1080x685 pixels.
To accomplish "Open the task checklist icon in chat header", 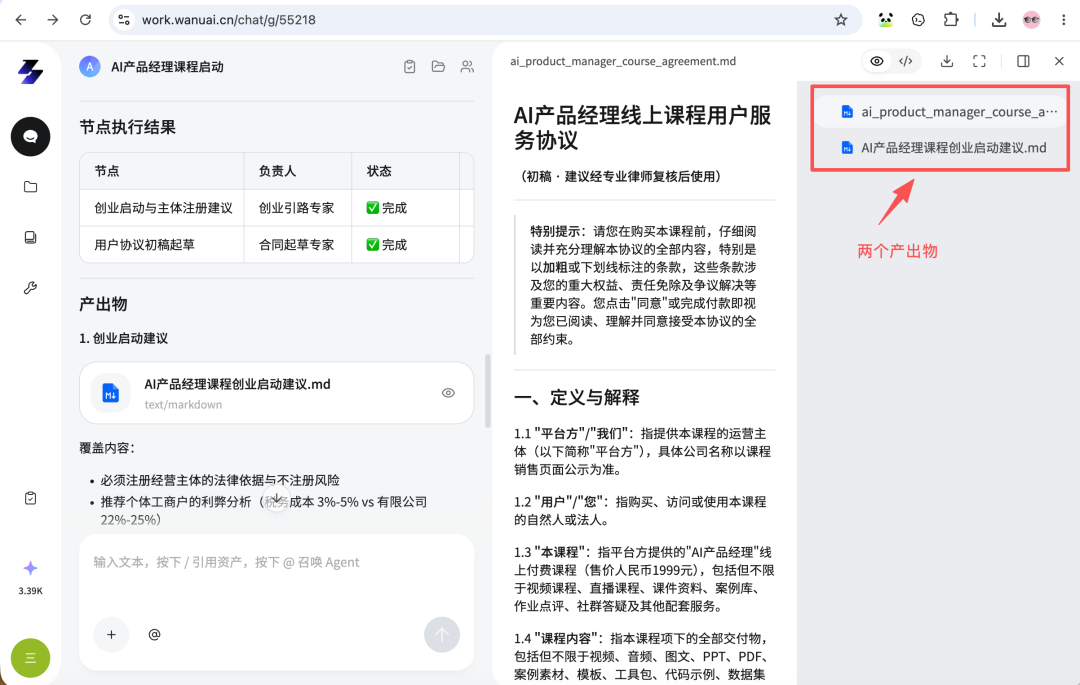I will click(409, 67).
